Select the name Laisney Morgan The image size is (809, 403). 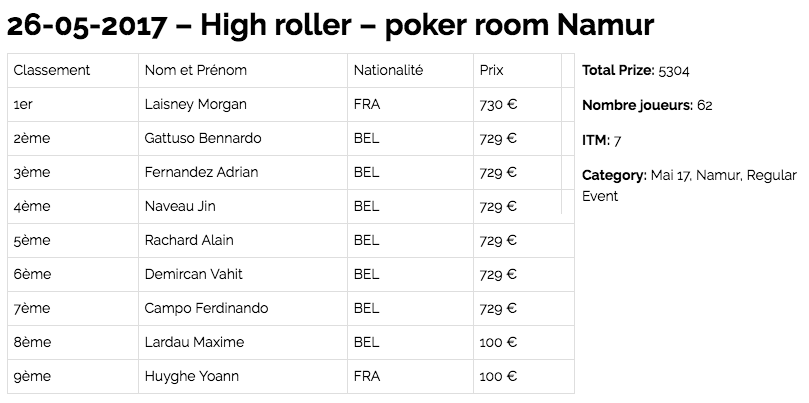coord(195,104)
